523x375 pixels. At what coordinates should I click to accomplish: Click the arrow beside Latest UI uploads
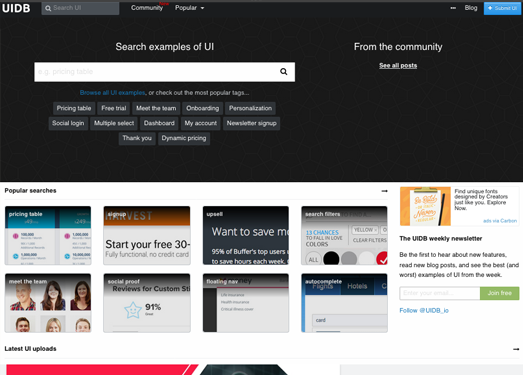(x=516, y=349)
